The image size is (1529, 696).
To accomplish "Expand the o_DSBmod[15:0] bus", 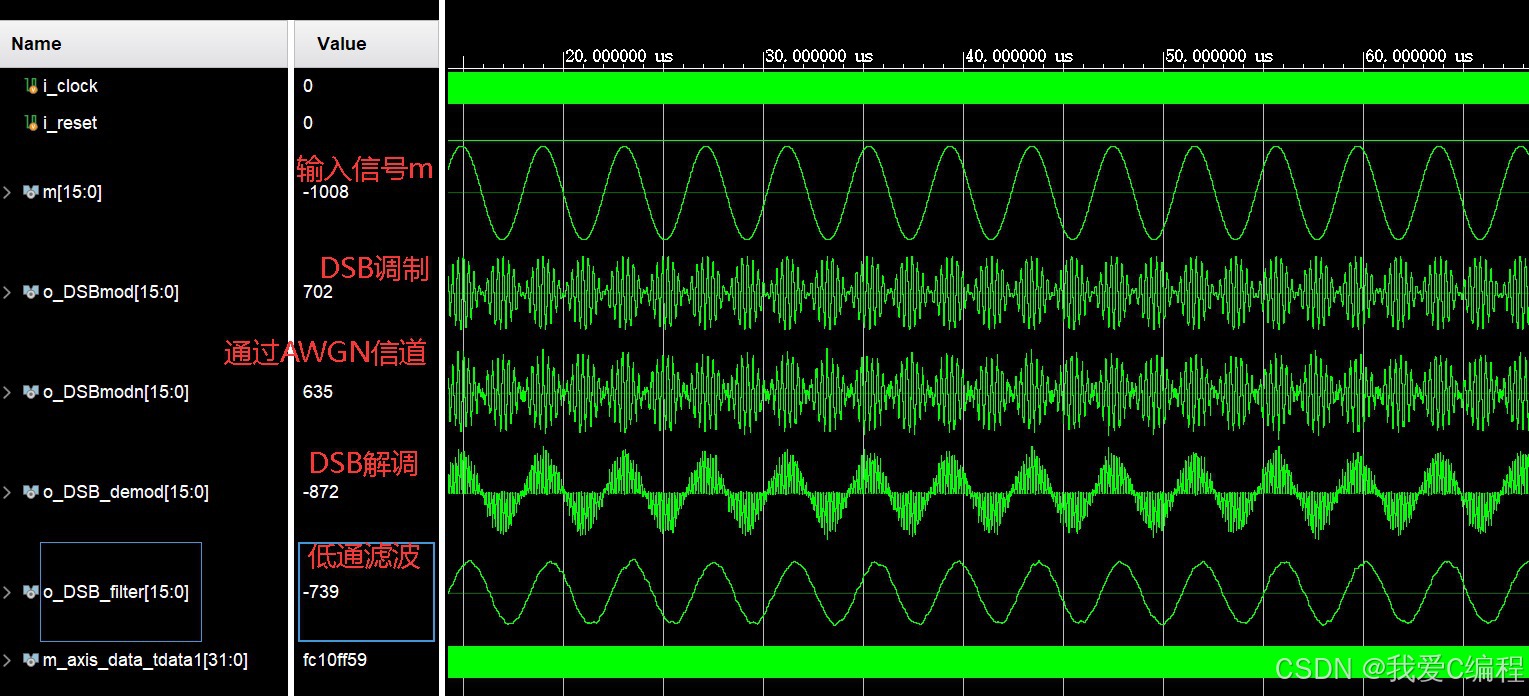I will (x=8, y=292).
